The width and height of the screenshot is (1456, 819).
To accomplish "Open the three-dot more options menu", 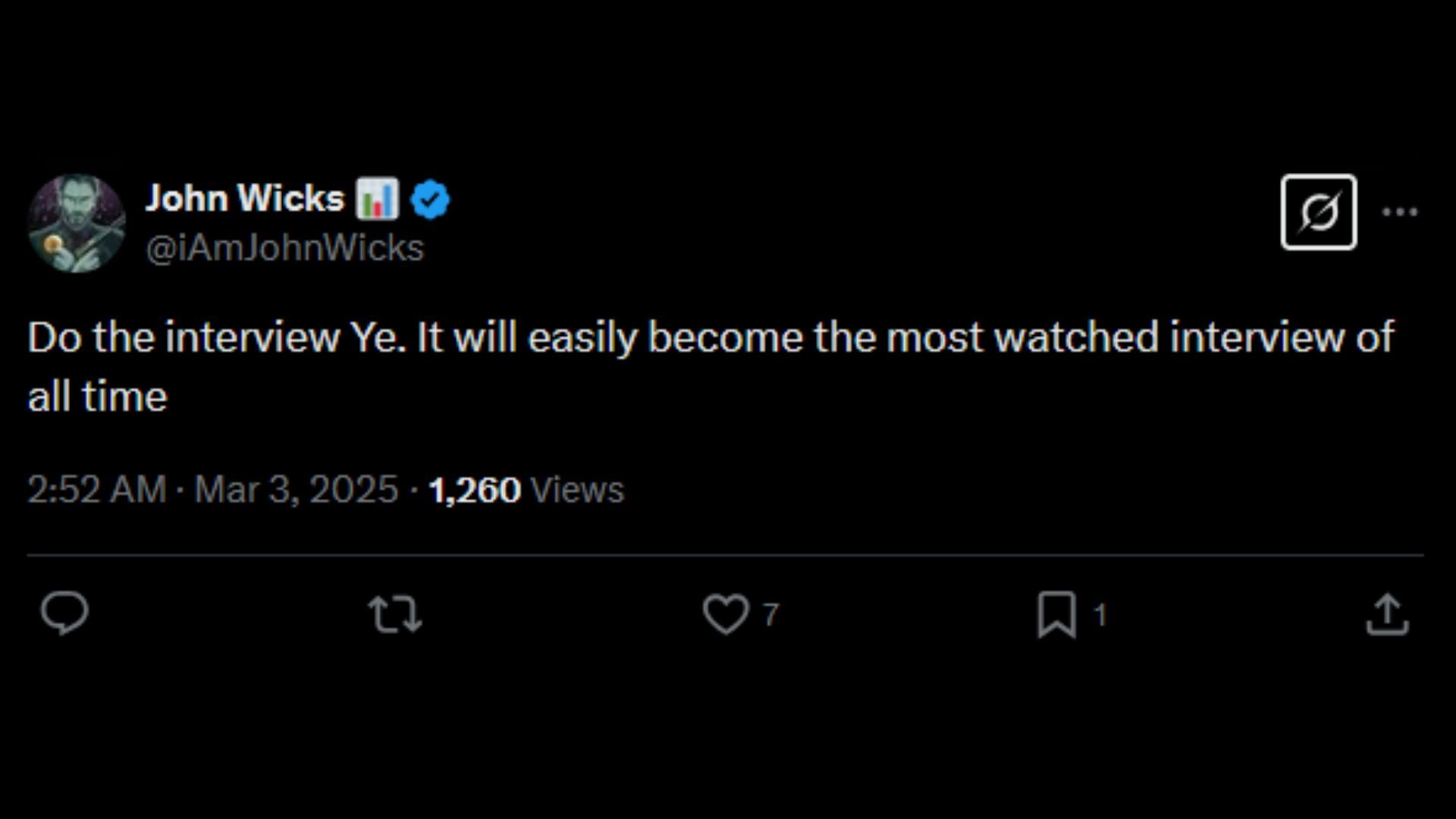I will [x=1400, y=212].
